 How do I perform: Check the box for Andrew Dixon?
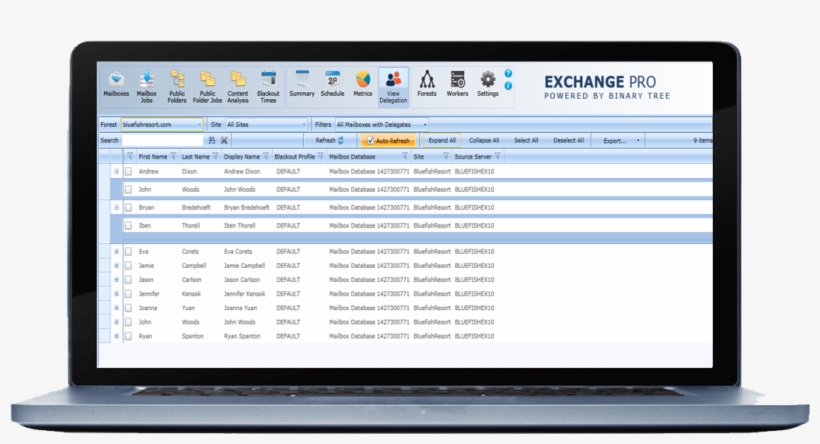click(128, 172)
